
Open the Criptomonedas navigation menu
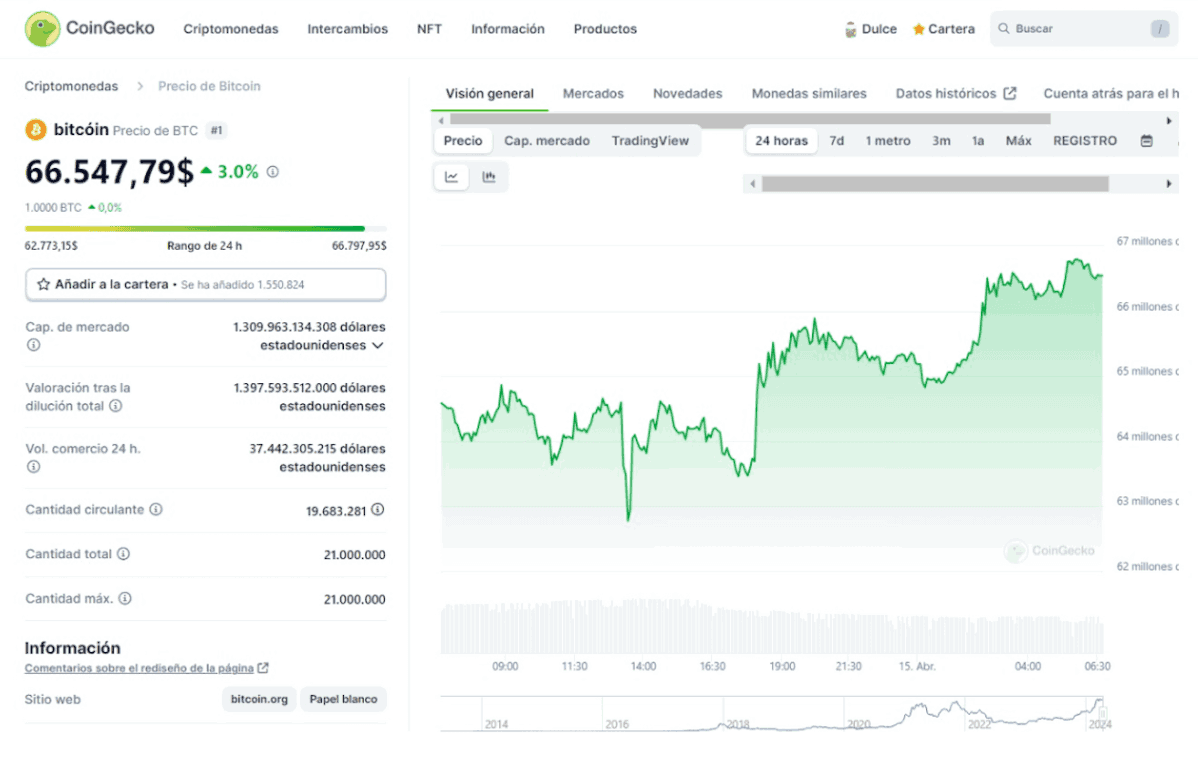[x=231, y=29]
